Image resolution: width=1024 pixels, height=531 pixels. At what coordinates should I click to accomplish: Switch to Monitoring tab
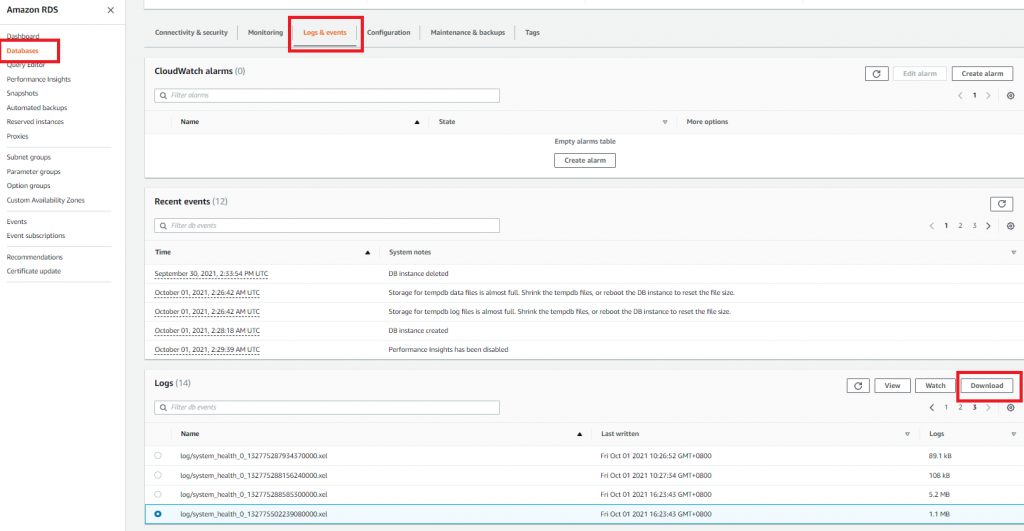coord(265,33)
